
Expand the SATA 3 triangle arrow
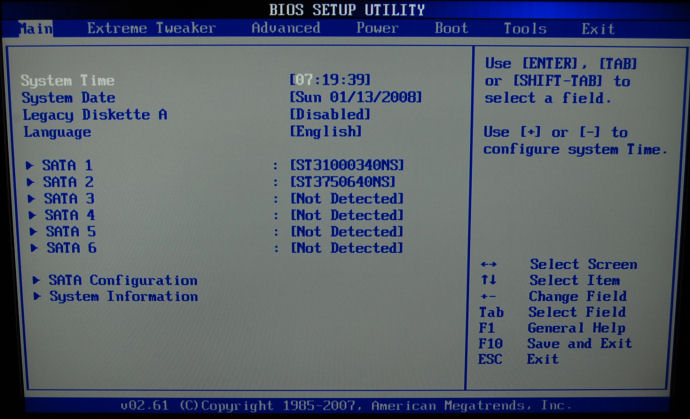pyautogui.click(x=31, y=198)
